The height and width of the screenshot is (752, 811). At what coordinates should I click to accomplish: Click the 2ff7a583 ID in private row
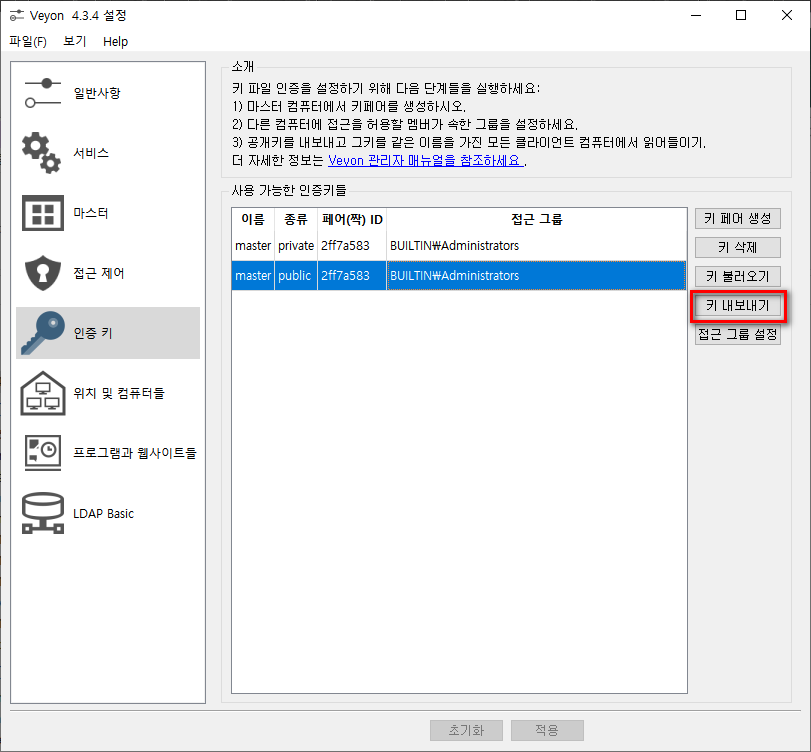point(345,246)
